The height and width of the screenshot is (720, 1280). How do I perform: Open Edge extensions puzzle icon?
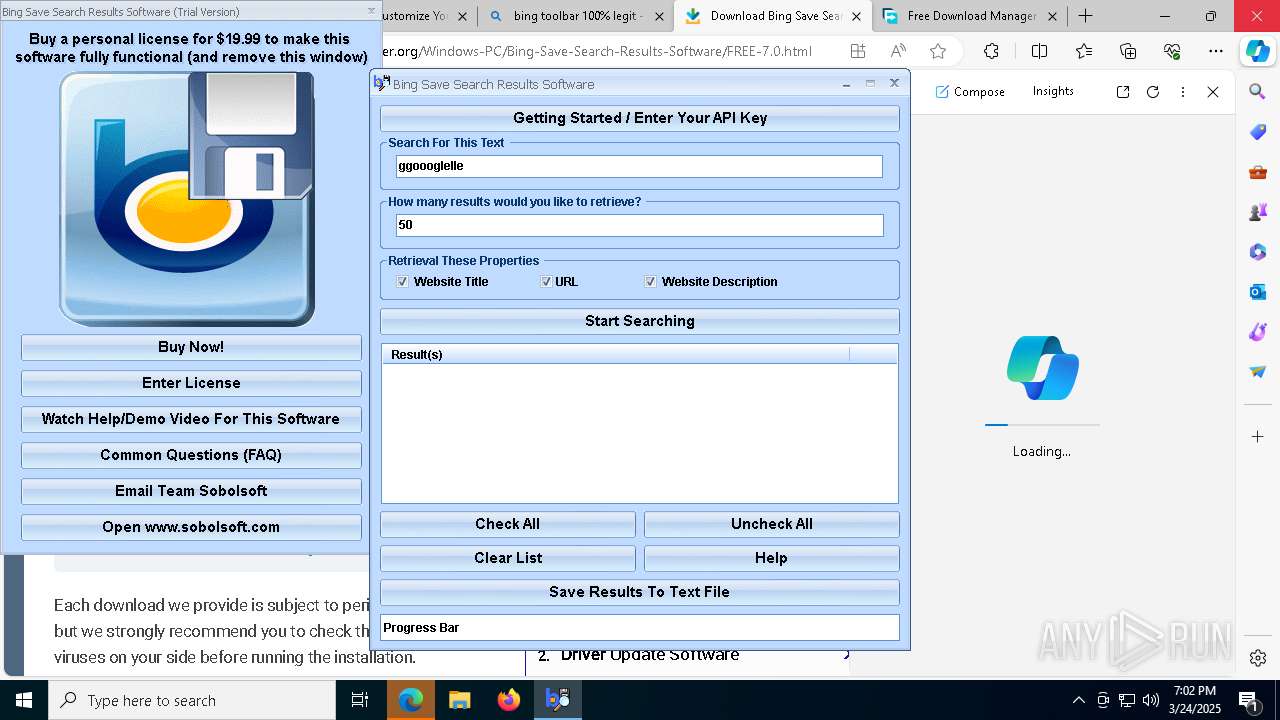click(x=991, y=51)
